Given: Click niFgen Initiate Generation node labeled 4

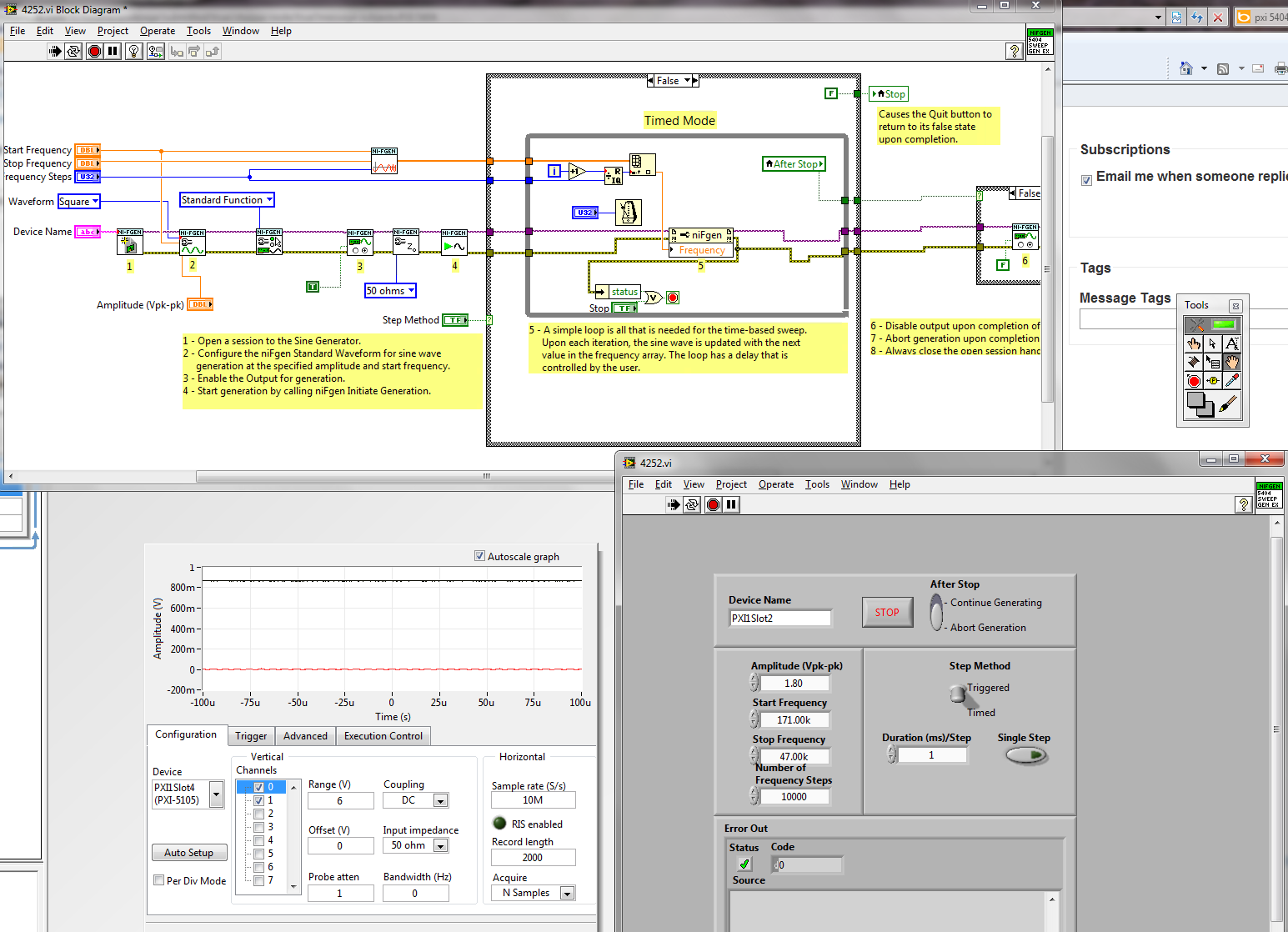Looking at the screenshot, I should (x=454, y=242).
